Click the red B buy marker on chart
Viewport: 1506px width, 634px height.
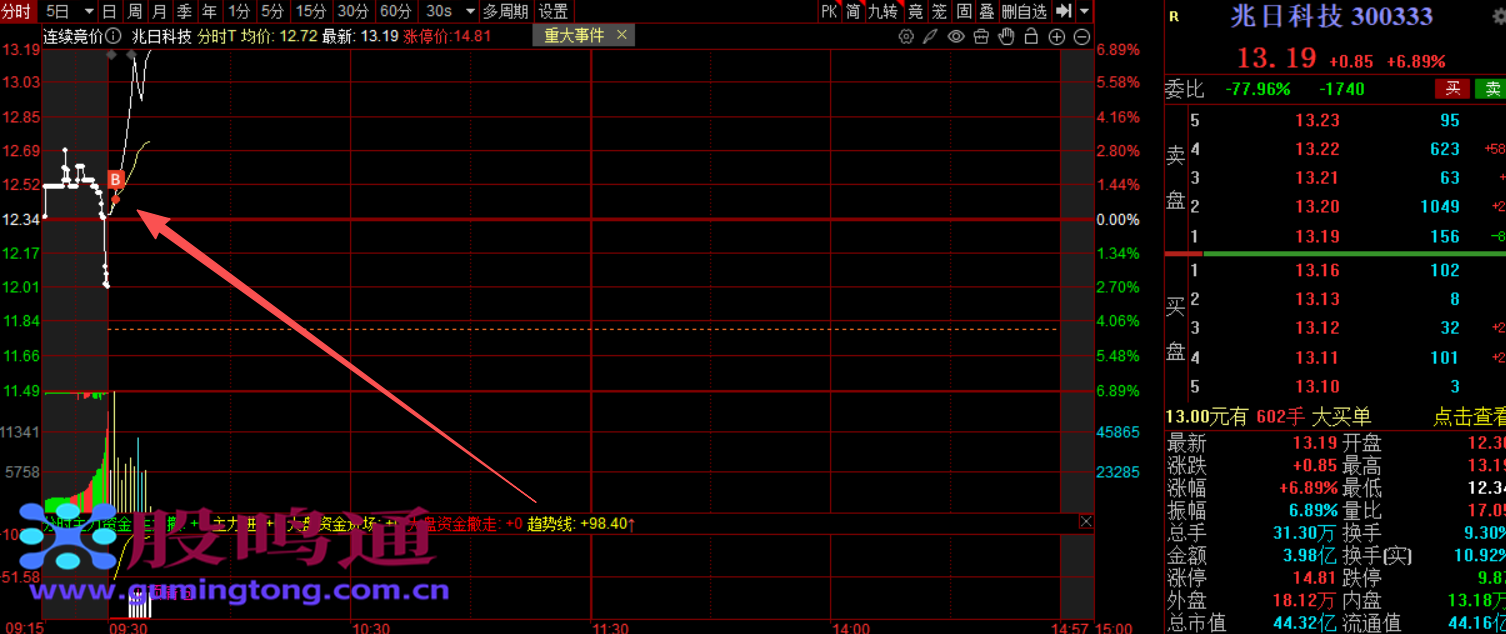pos(115,180)
